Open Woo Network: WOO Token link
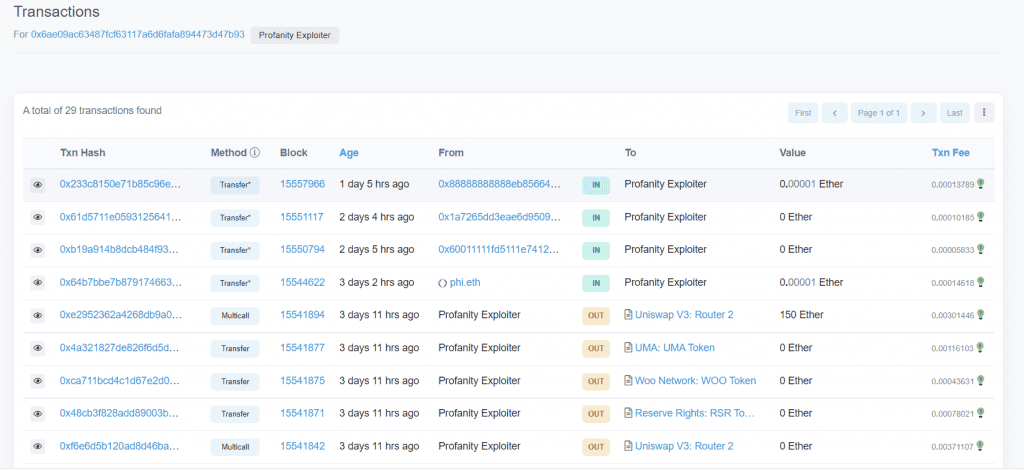1024x471 pixels. click(x=696, y=380)
